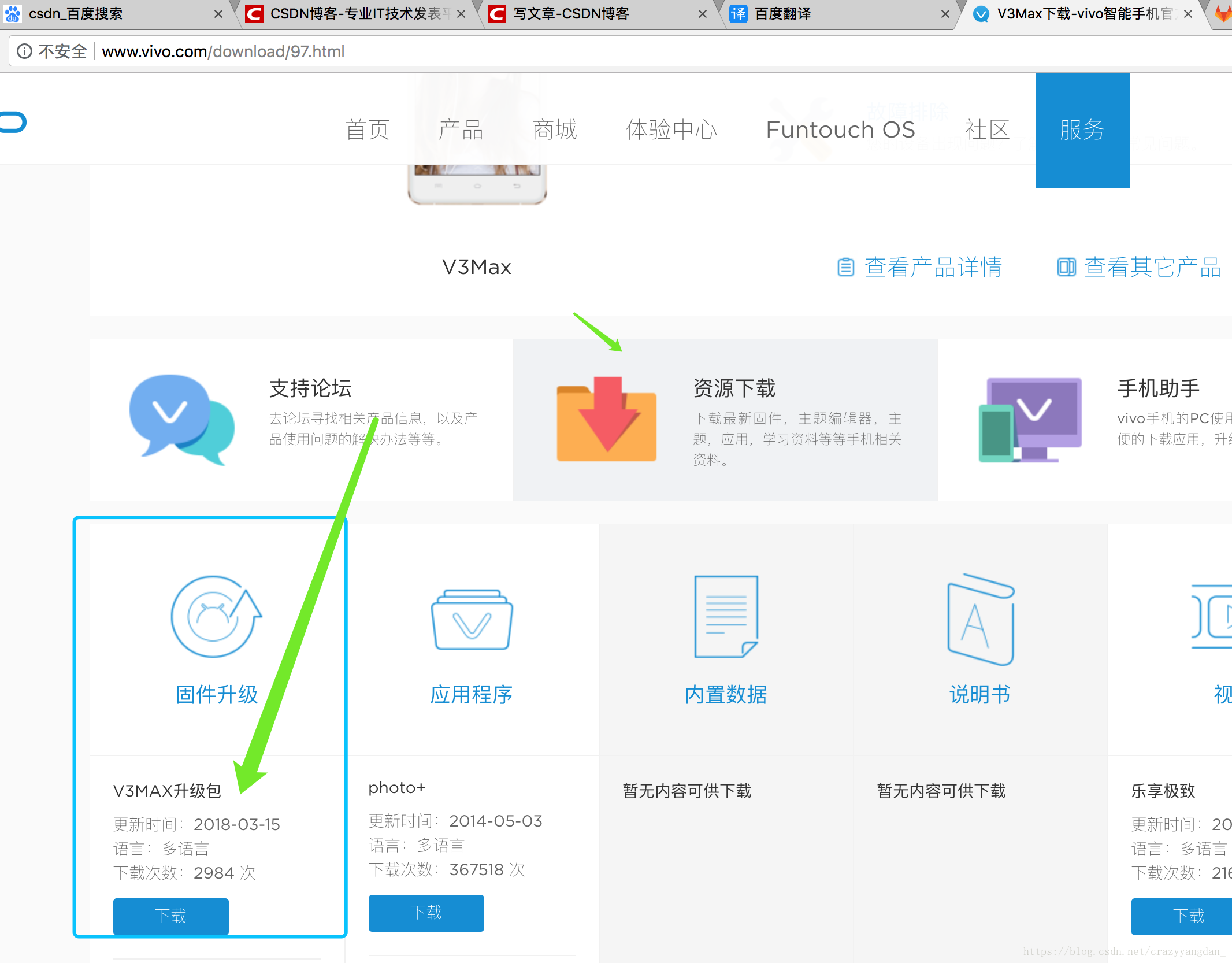1232x963 pixels.
Task: Open the 首页 navigation item
Action: (368, 129)
